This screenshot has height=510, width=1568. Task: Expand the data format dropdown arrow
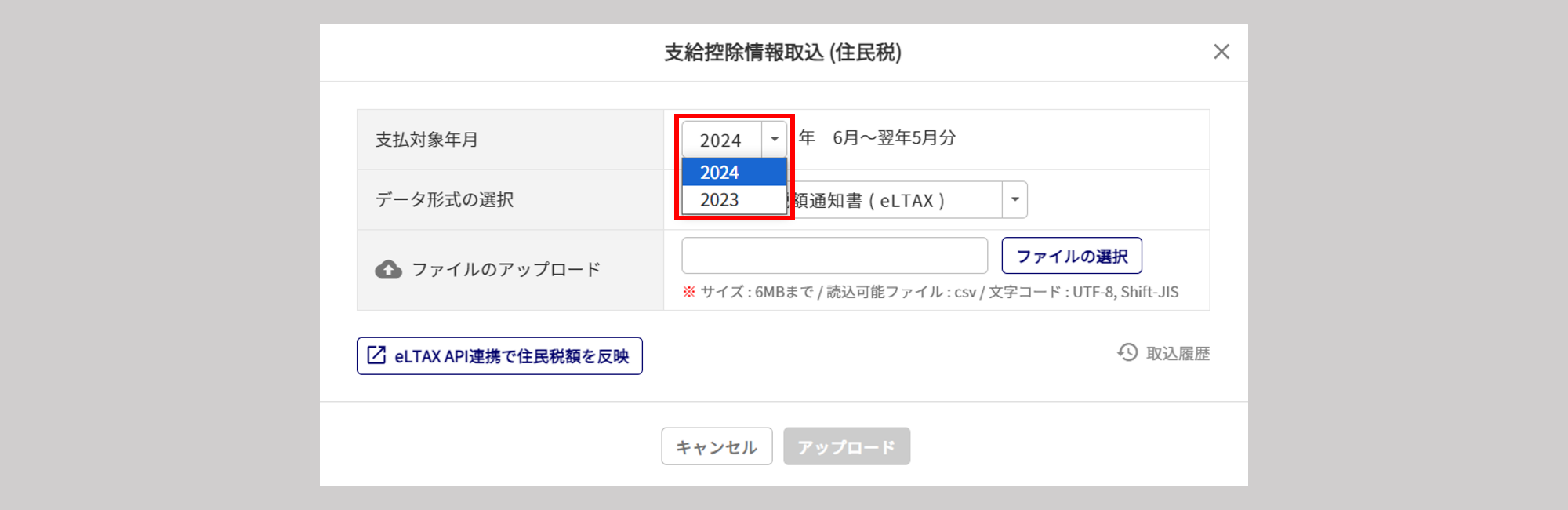coord(1014,200)
